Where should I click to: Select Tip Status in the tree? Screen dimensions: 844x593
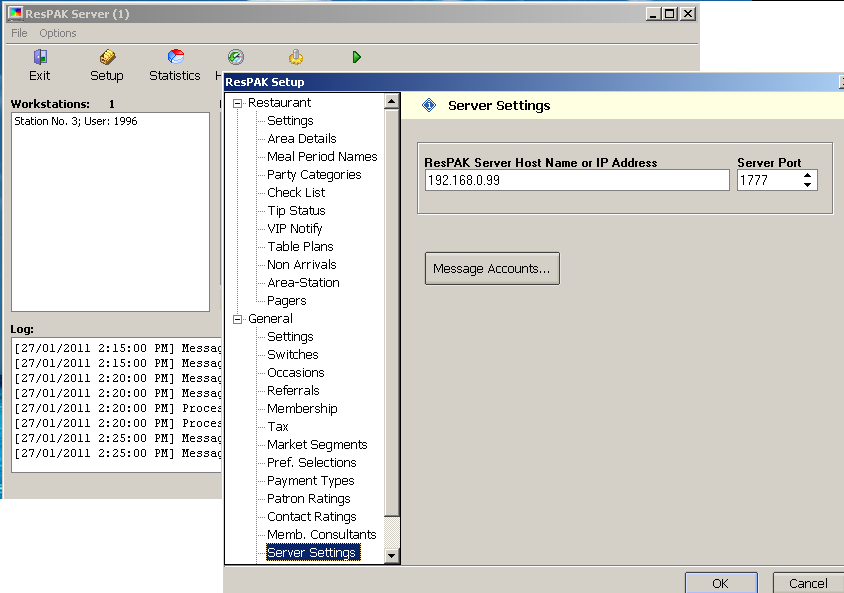tap(296, 210)
